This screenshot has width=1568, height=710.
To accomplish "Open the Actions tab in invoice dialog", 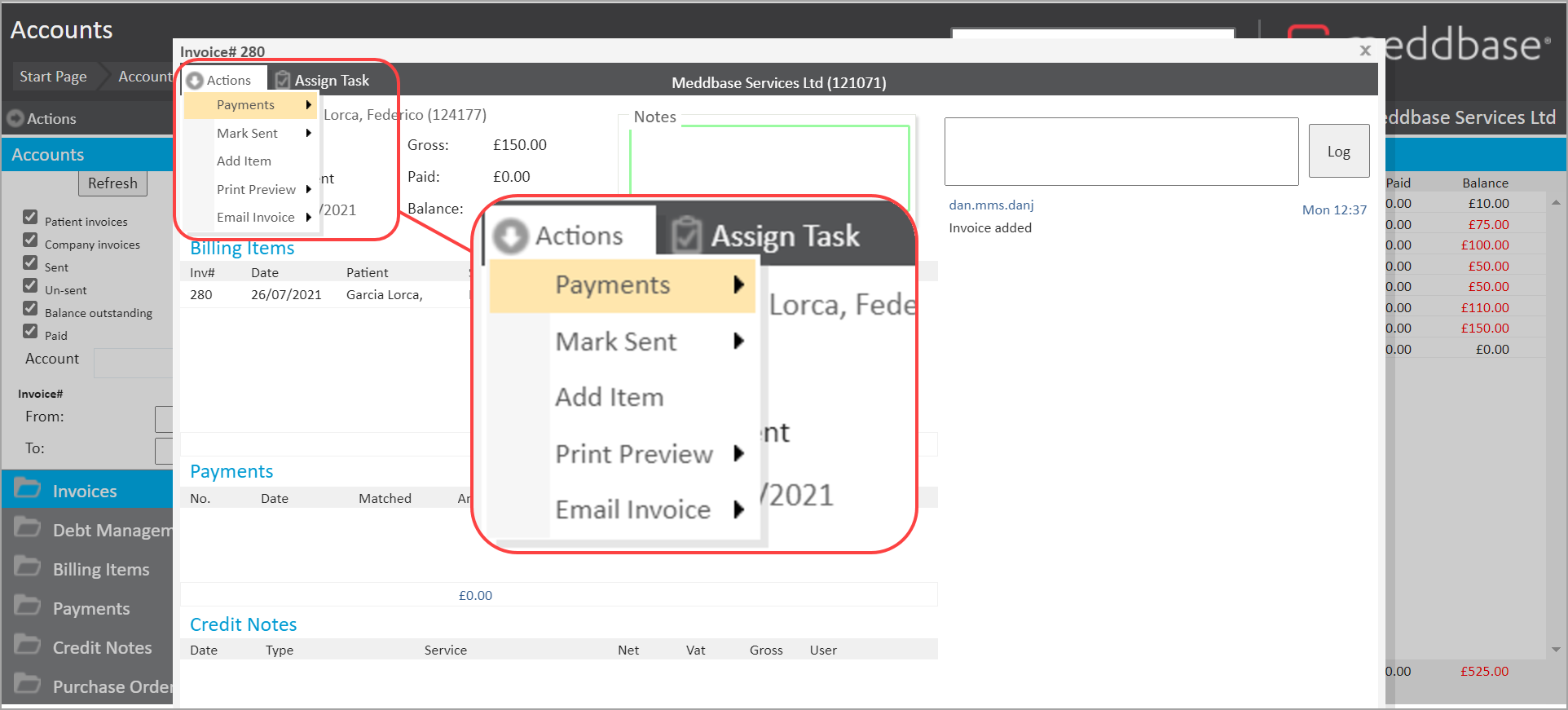I will 223,80.
